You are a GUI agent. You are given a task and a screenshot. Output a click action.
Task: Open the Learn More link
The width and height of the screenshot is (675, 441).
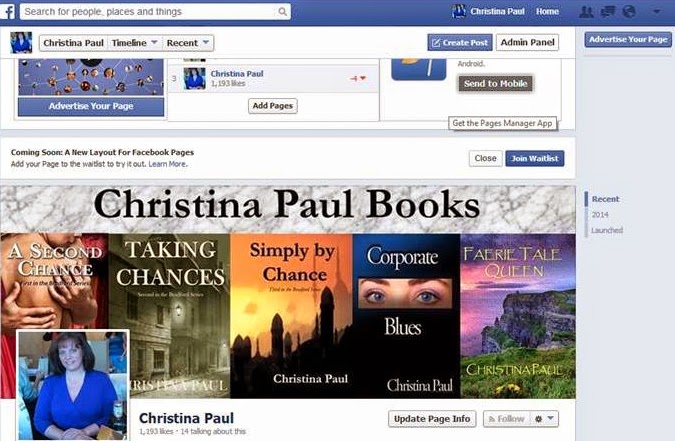(167, 164)
